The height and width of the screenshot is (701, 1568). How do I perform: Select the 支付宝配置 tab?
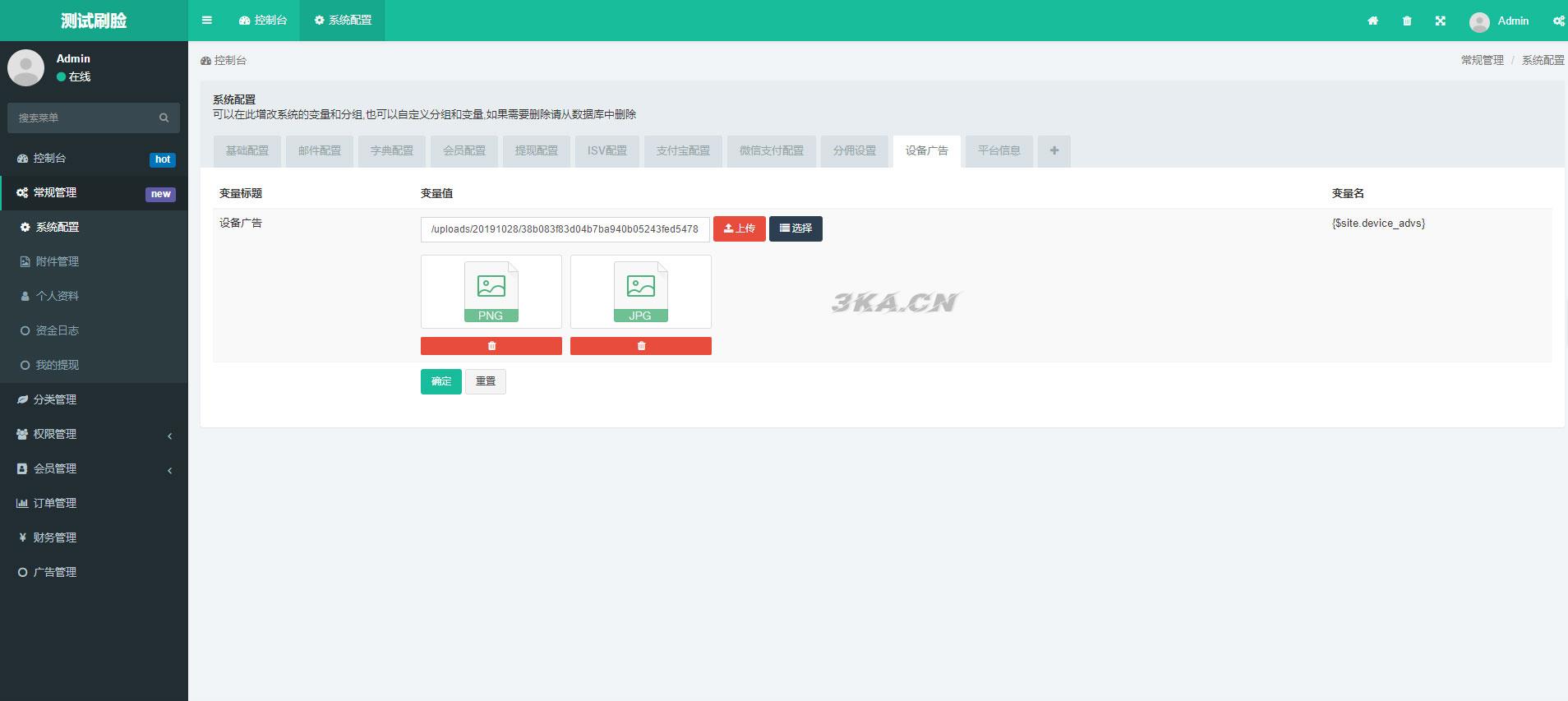(683, 151)
